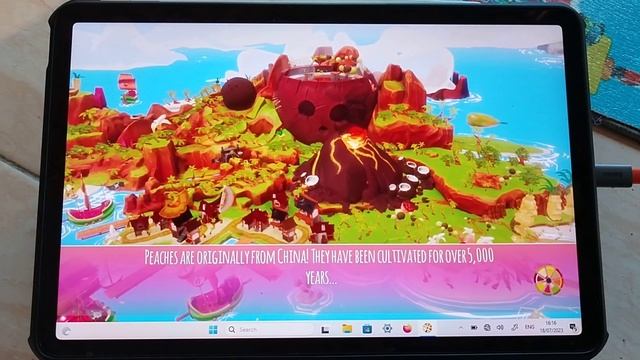The height and width of the screenshot is (360, 640).
Task: Open the Microsoft Store taskbar icon
Action: coord(367,329)
